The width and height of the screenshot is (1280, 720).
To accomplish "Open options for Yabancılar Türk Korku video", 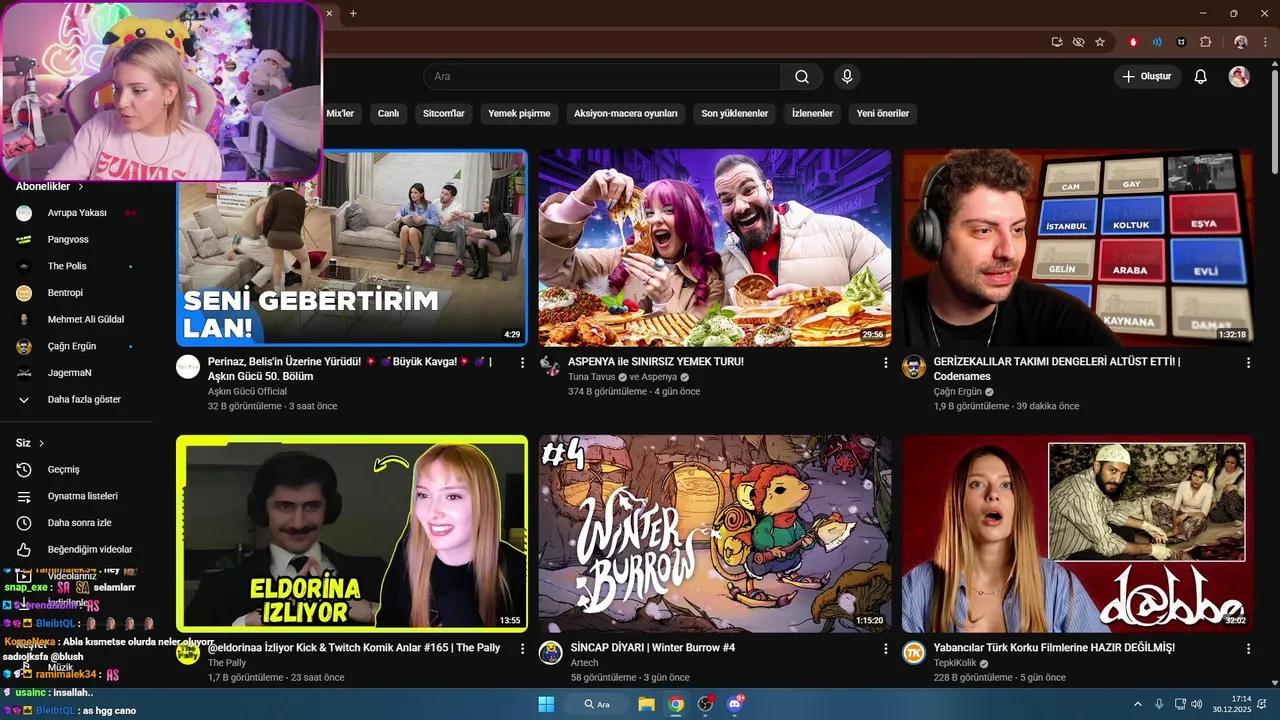I will tap(1248, 649).
